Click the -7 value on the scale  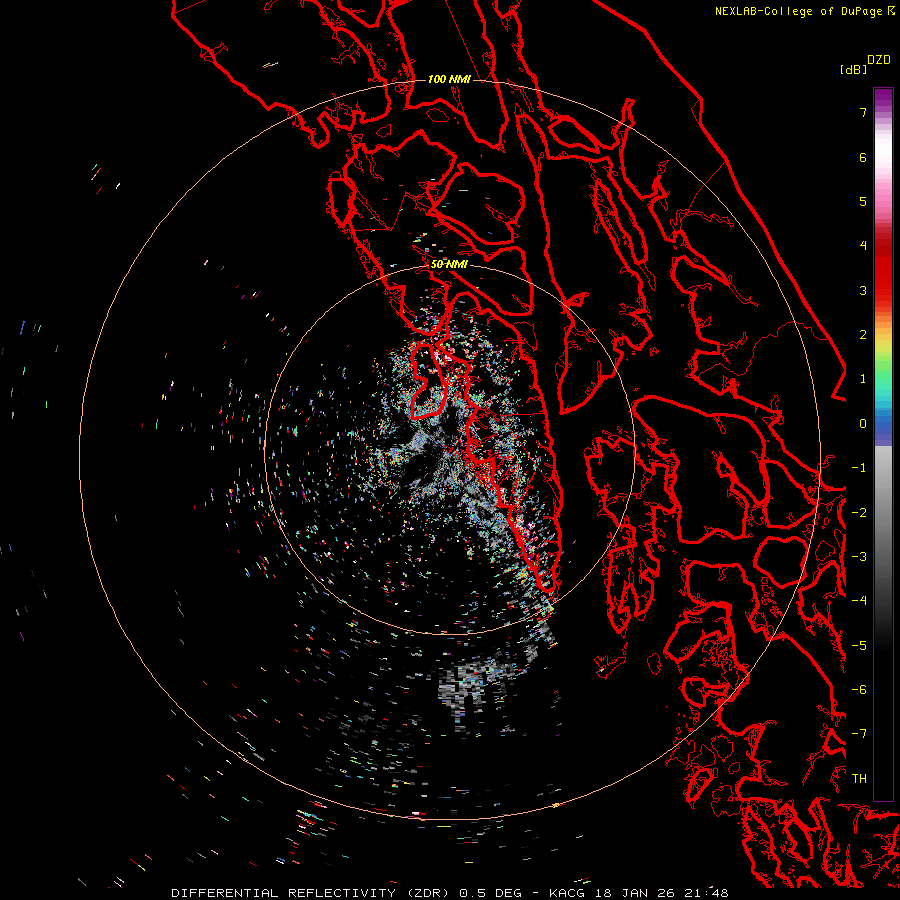tap(859, 734)
